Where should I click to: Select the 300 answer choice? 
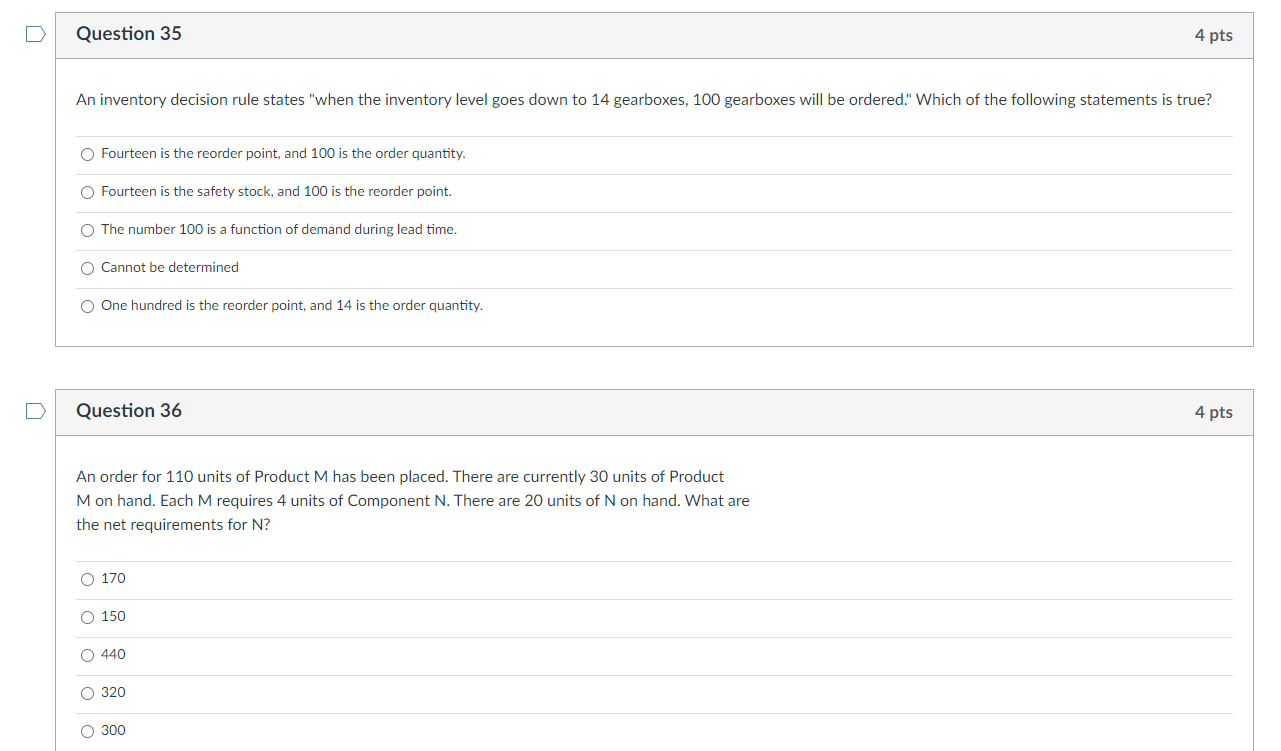point(87,731)
